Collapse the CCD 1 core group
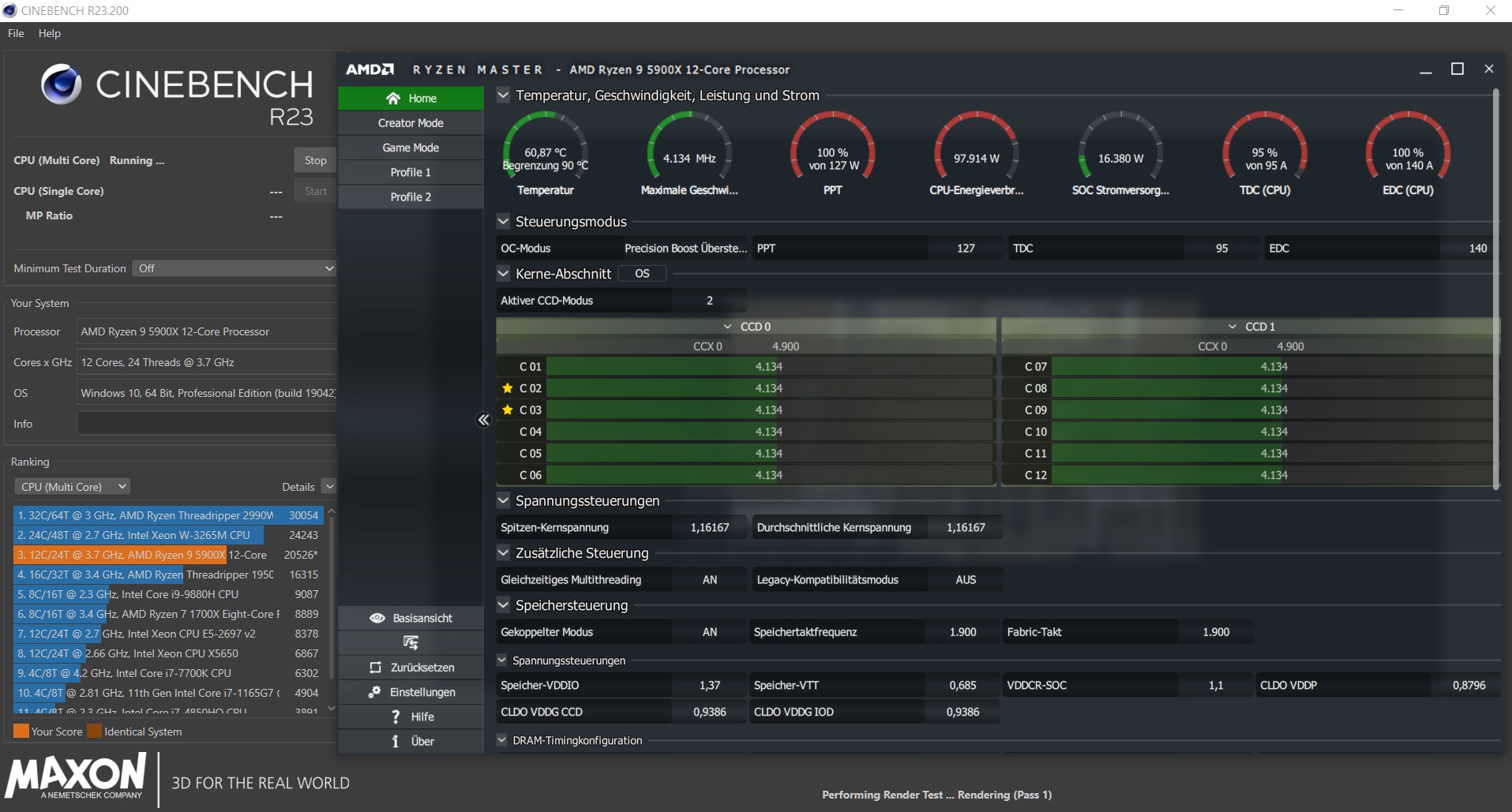Viewport: 1512px width, 812px height. (1232, 327)
